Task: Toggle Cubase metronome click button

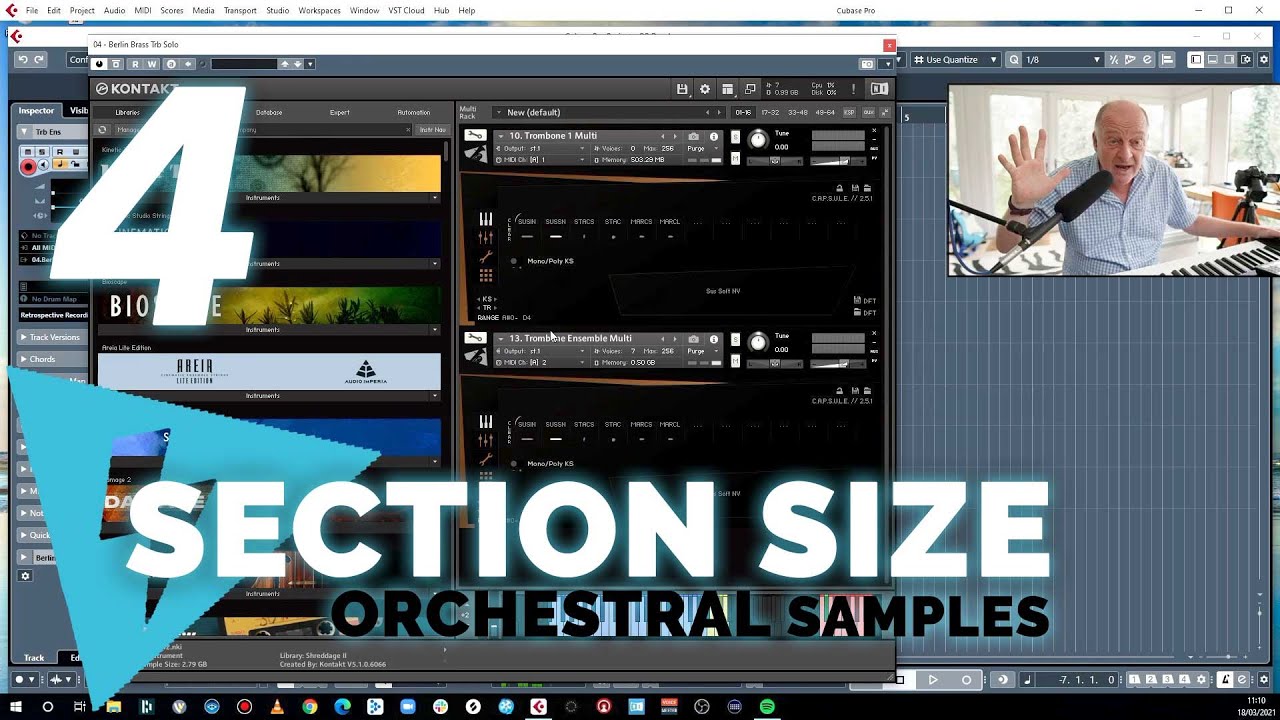Action: click(x=1225, y=680)
